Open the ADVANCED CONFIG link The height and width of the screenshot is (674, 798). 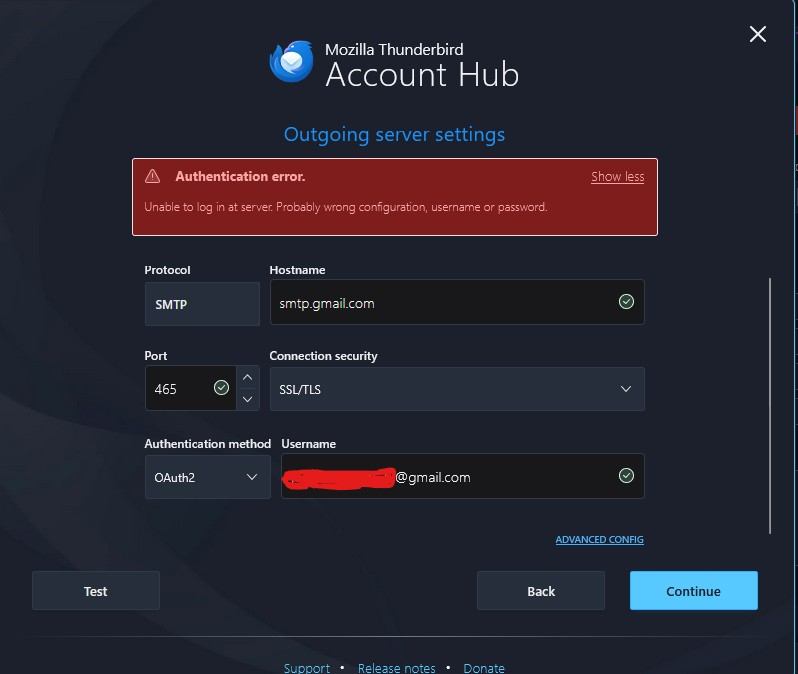tap(600, 540)
